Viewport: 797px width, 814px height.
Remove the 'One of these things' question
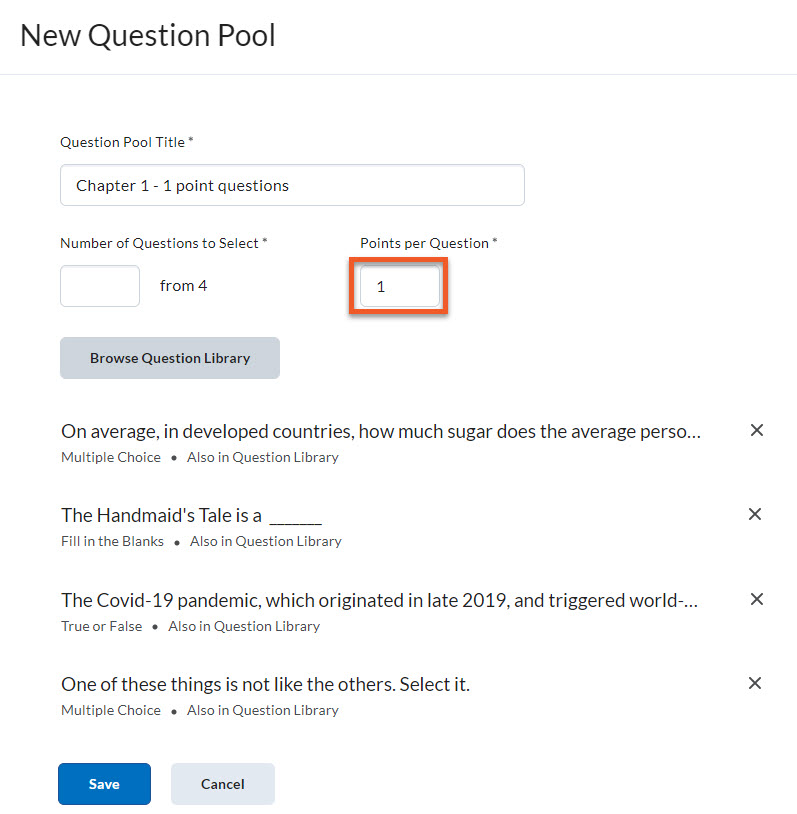tap(755, 683)
